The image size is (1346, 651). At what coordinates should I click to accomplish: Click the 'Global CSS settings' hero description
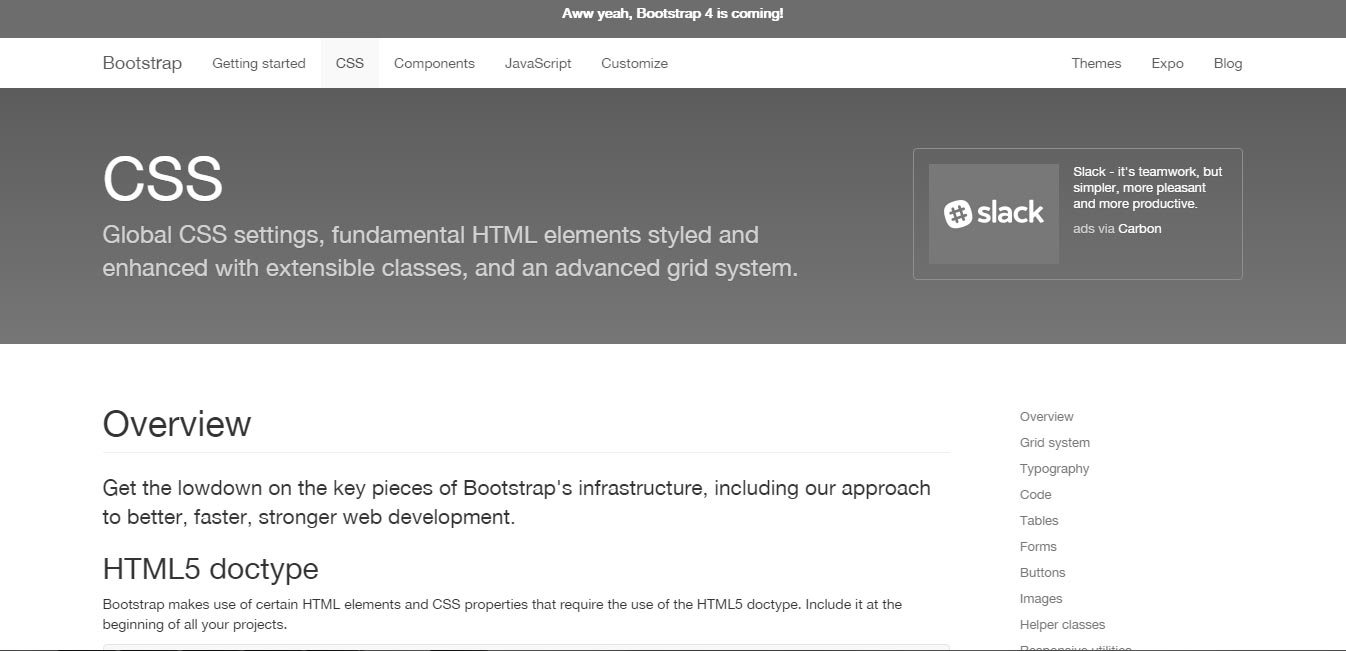pyautogui.click(x=450, y=252)
